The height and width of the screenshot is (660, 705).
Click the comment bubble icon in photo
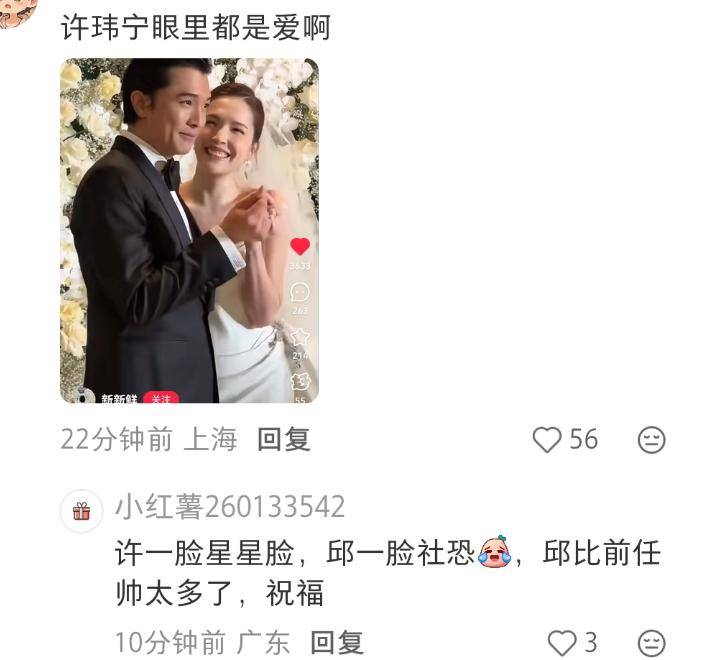(x=300, y=292)
